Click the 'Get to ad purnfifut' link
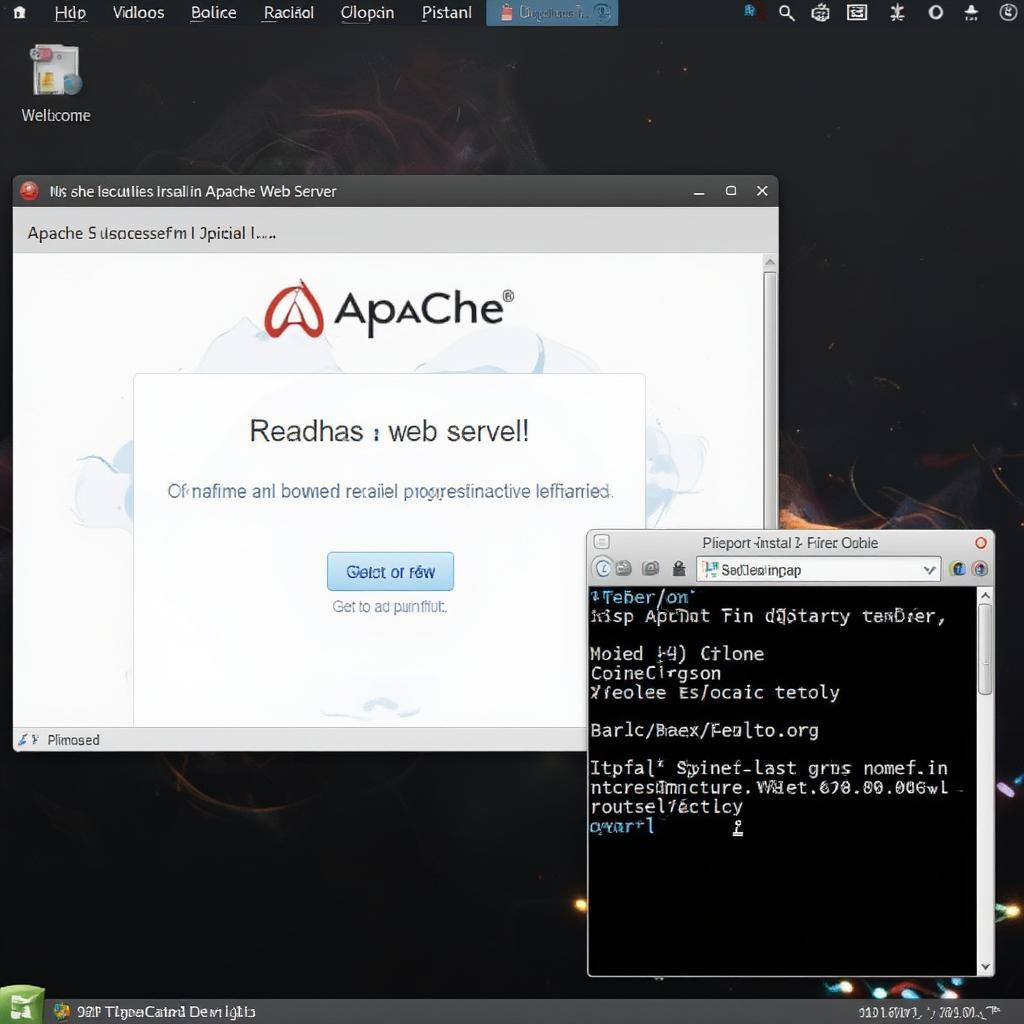This screenshot has width=1024, height=1024. click(x=389, y=607)
